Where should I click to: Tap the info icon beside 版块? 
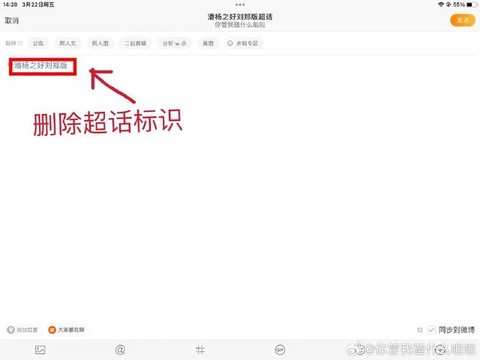click(x=20, y=43)
